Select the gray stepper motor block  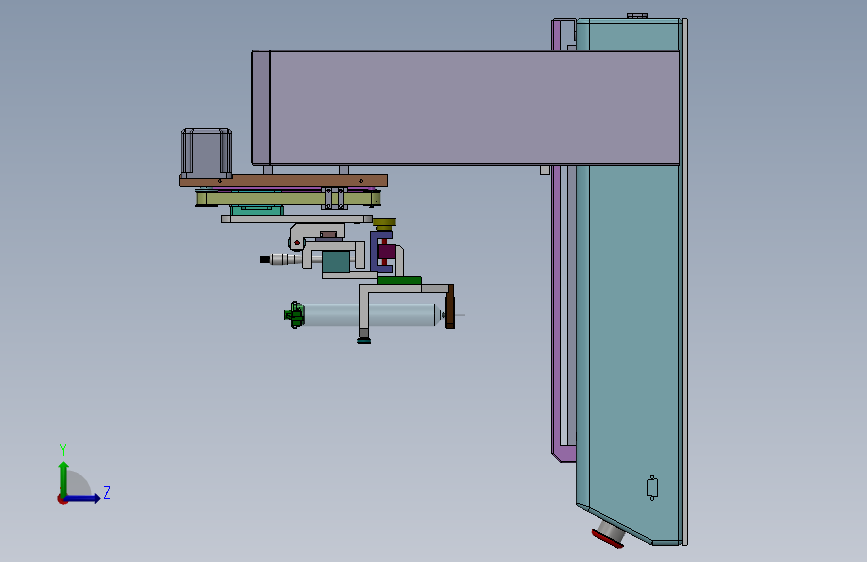206,153
